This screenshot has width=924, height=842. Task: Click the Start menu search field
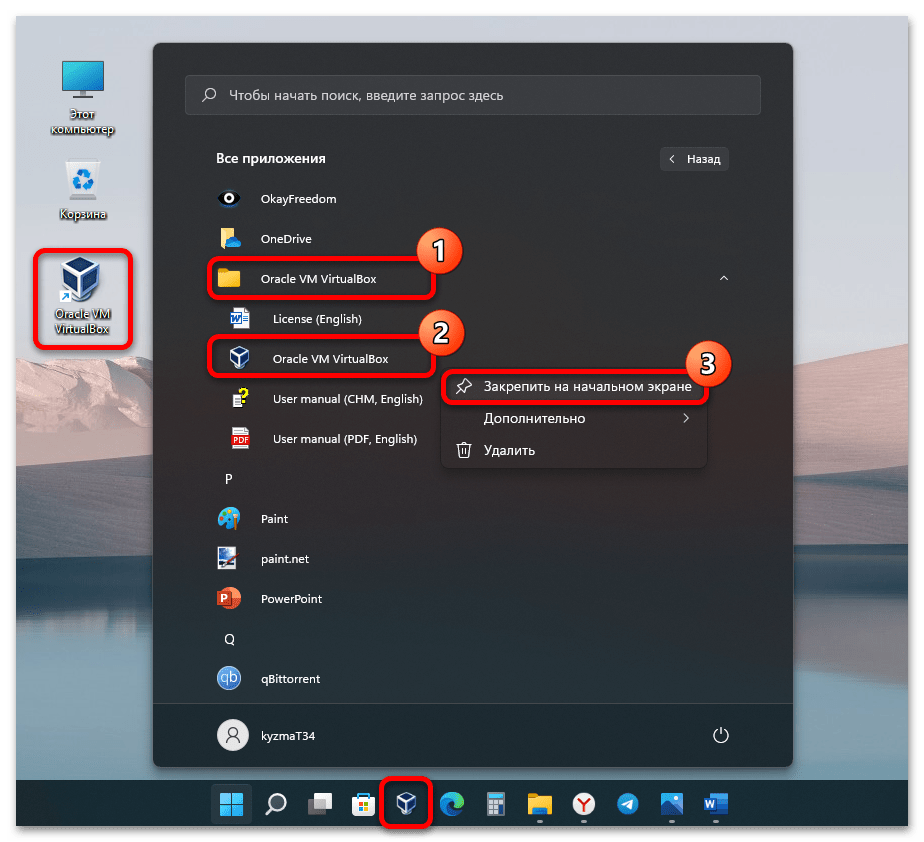(x=473, y=95)
